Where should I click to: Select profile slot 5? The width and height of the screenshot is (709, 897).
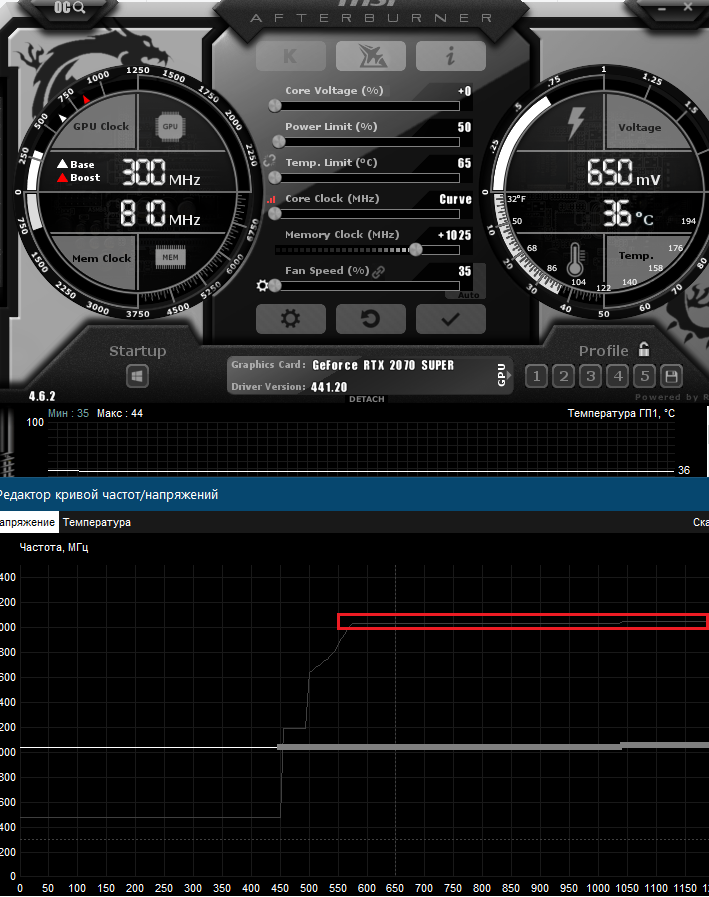[645, 376]
